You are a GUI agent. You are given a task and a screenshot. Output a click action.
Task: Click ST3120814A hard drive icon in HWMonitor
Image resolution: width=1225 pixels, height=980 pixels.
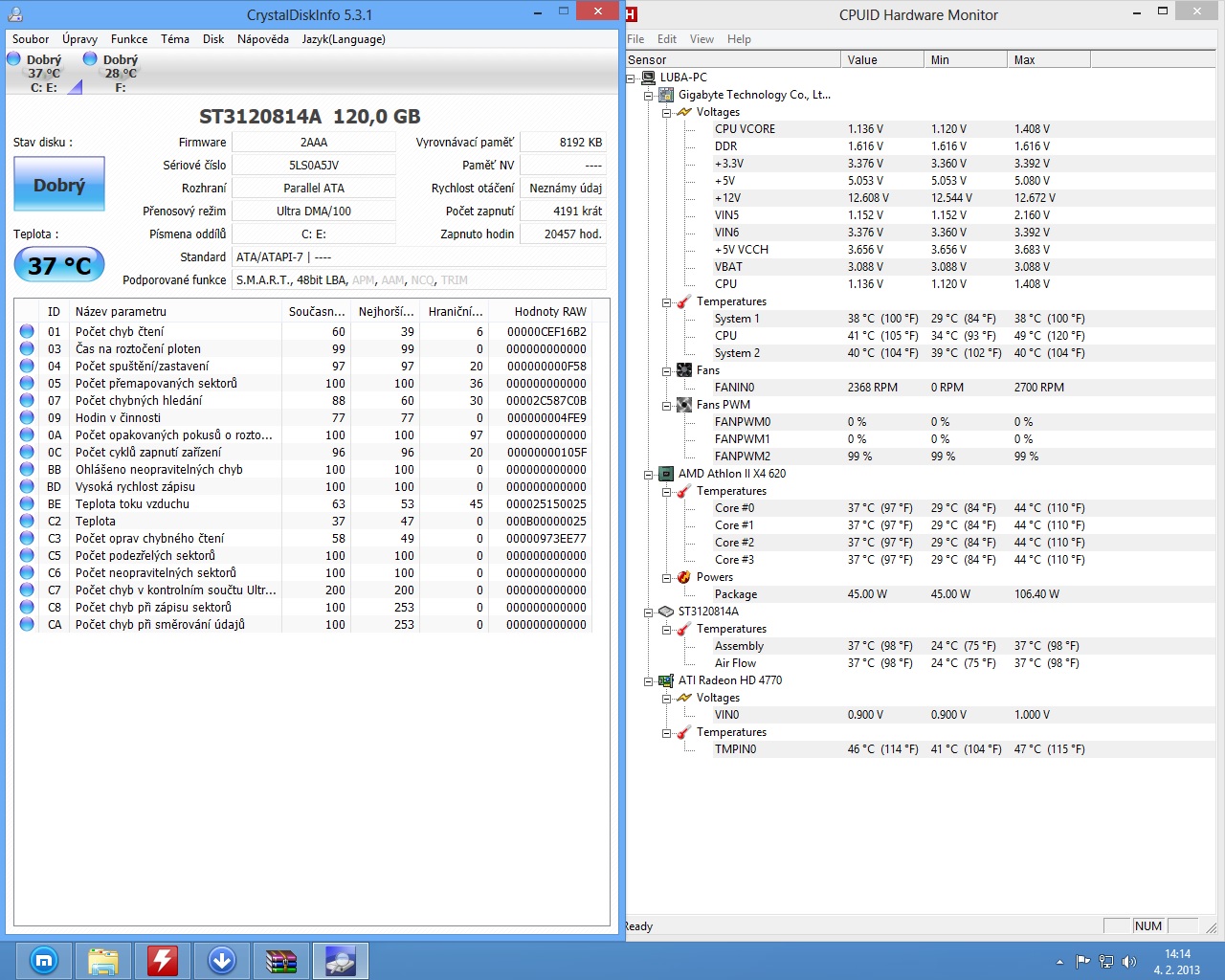click(x=666, y=612)
